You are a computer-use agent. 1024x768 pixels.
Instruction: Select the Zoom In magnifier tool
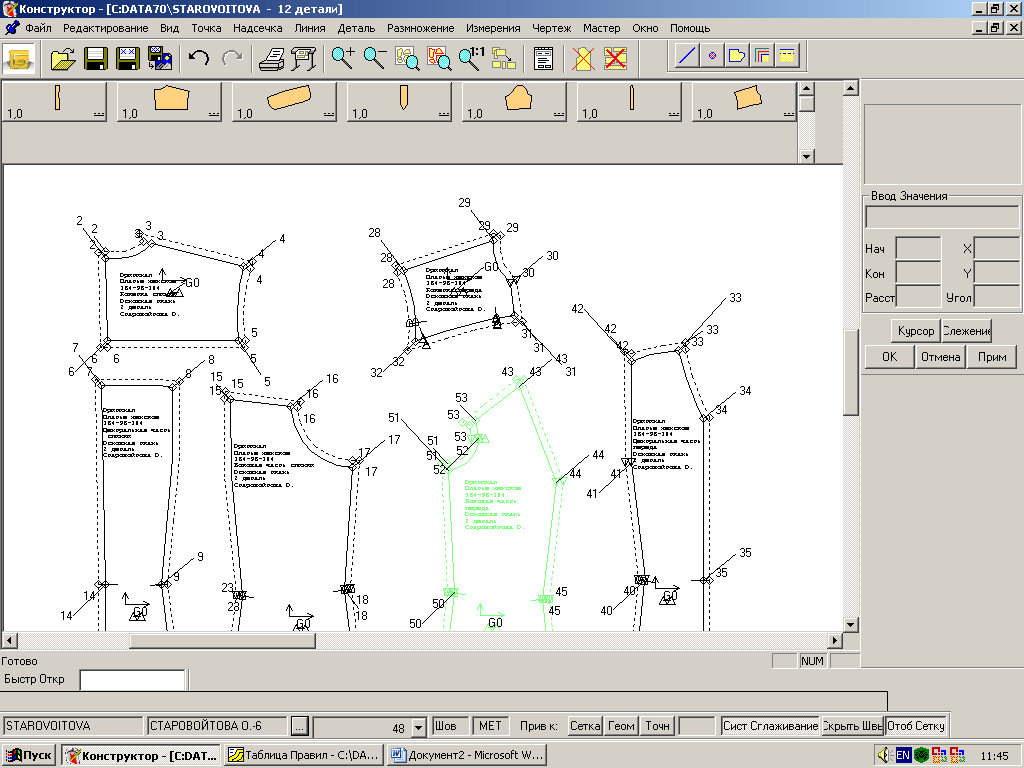(343, 58)
